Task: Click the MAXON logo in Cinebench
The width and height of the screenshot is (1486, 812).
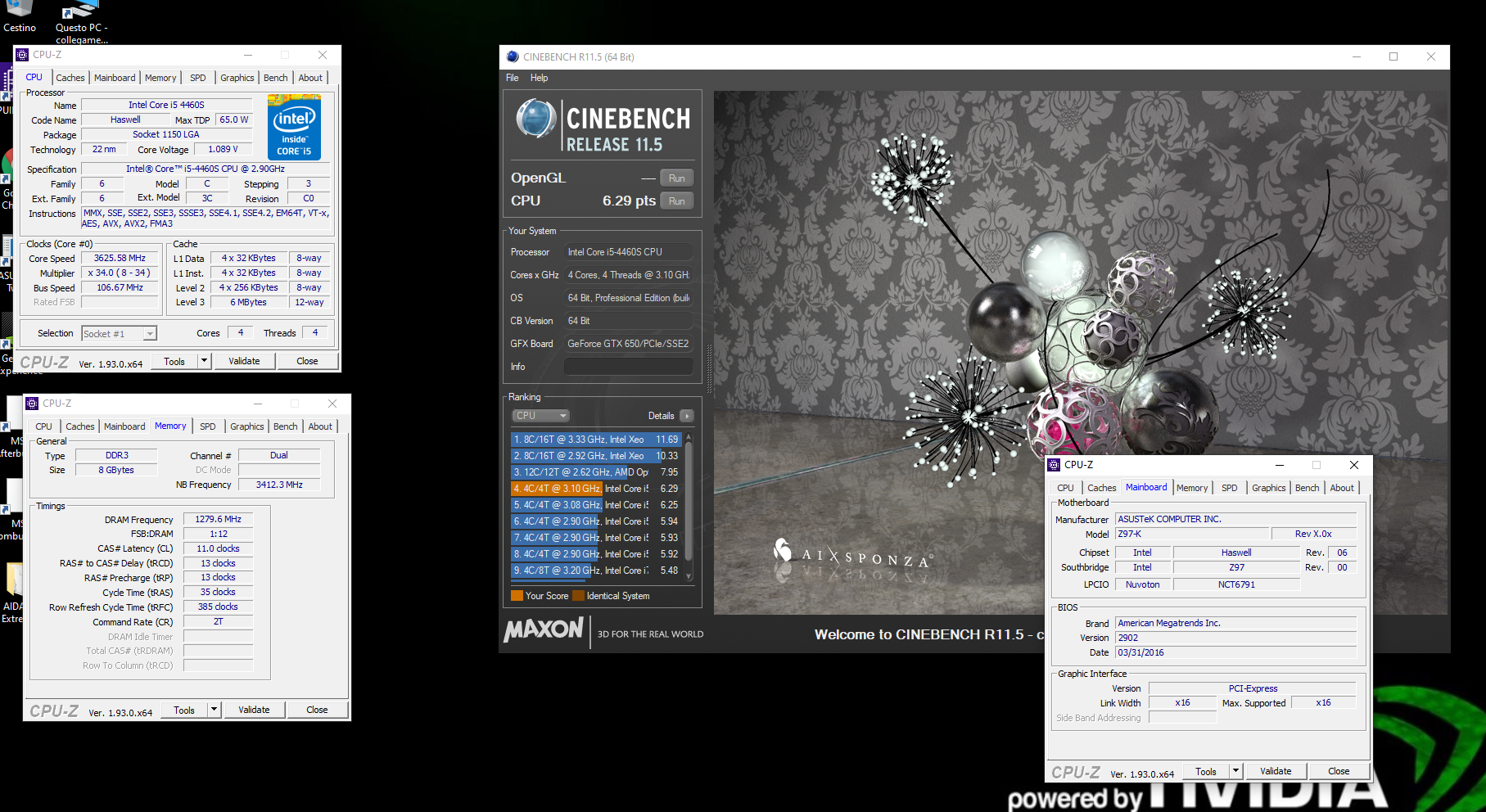Action: point(544,629)
